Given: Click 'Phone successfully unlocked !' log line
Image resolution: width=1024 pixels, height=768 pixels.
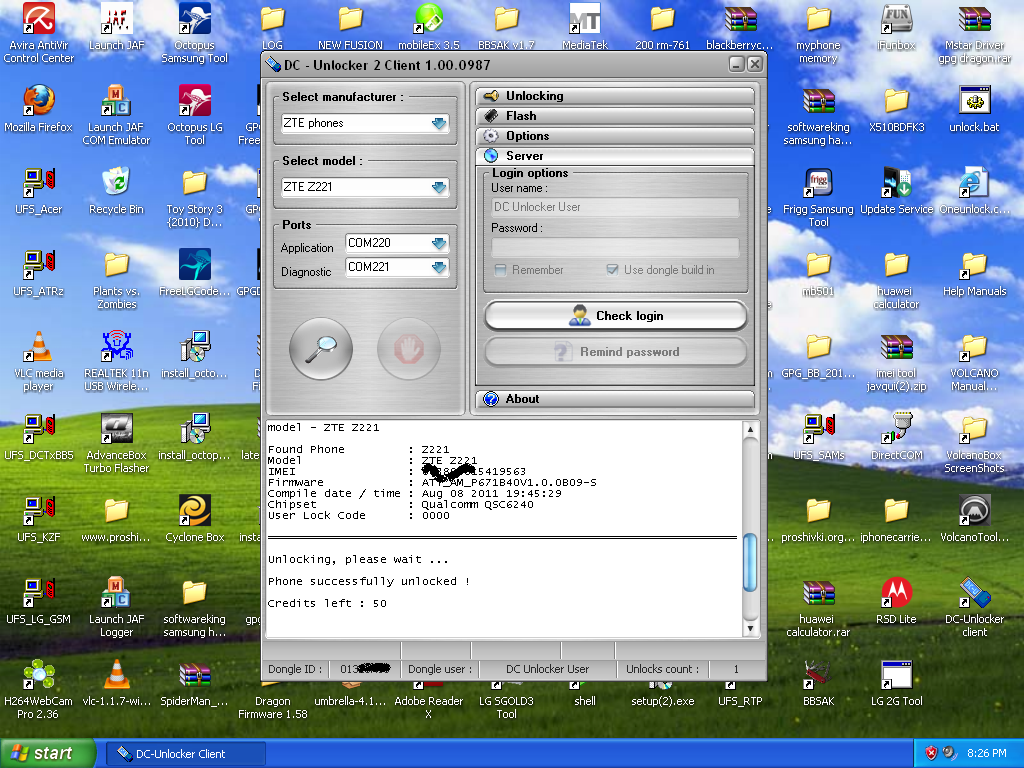Looking at the screenshot, I should 368,581.
